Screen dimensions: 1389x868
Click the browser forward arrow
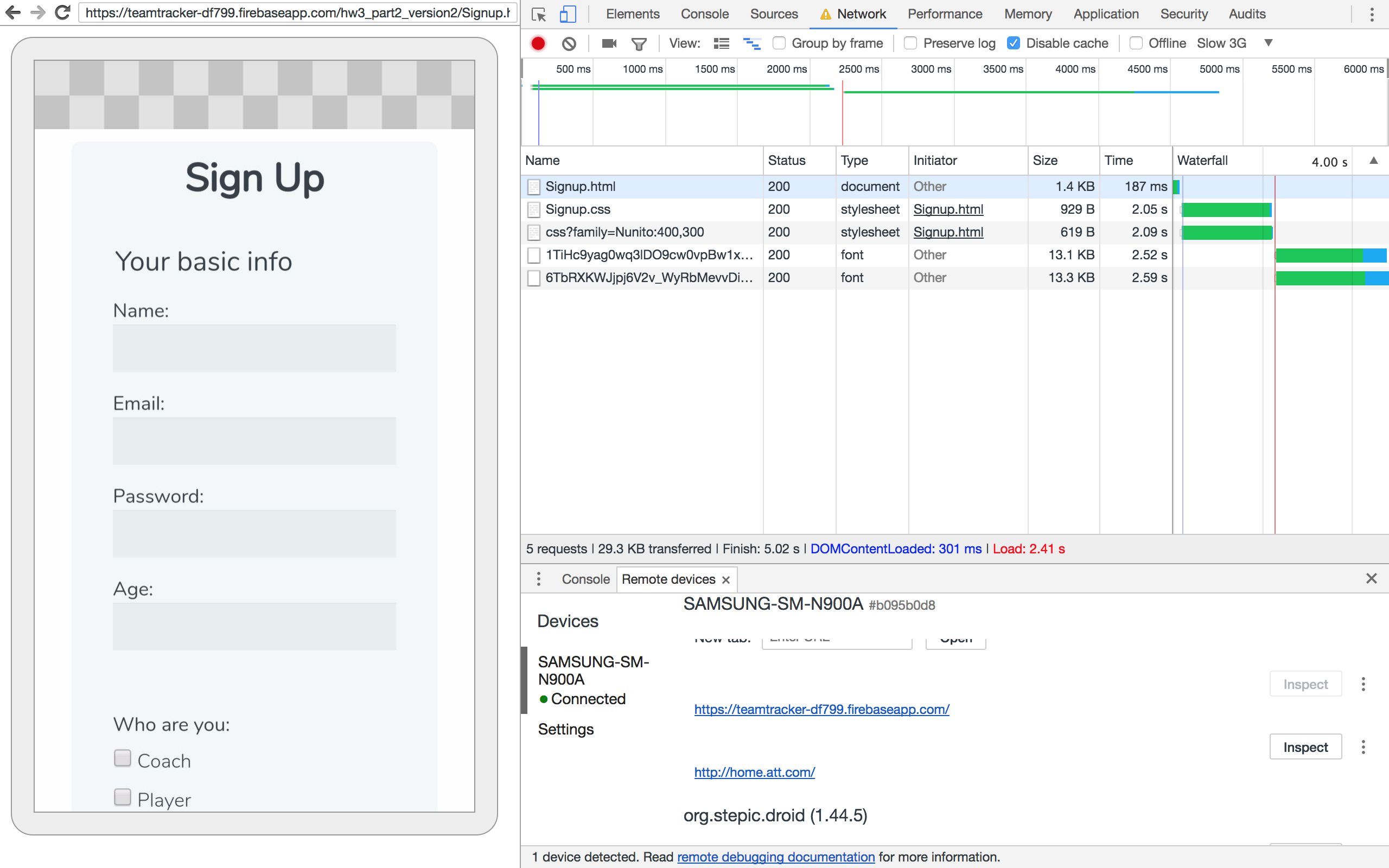pos(38,12)
